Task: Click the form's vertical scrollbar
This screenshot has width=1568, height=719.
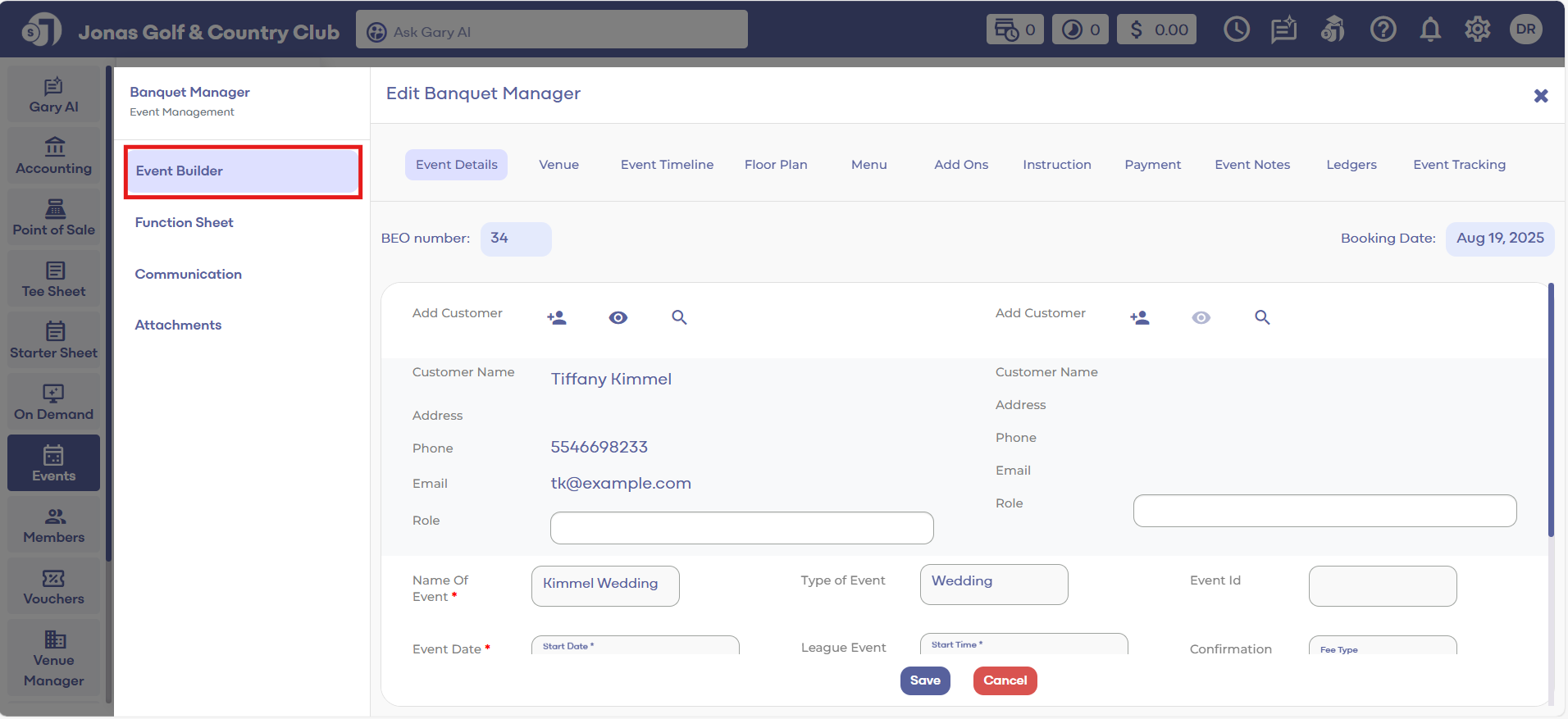Action: point(1550,410)
